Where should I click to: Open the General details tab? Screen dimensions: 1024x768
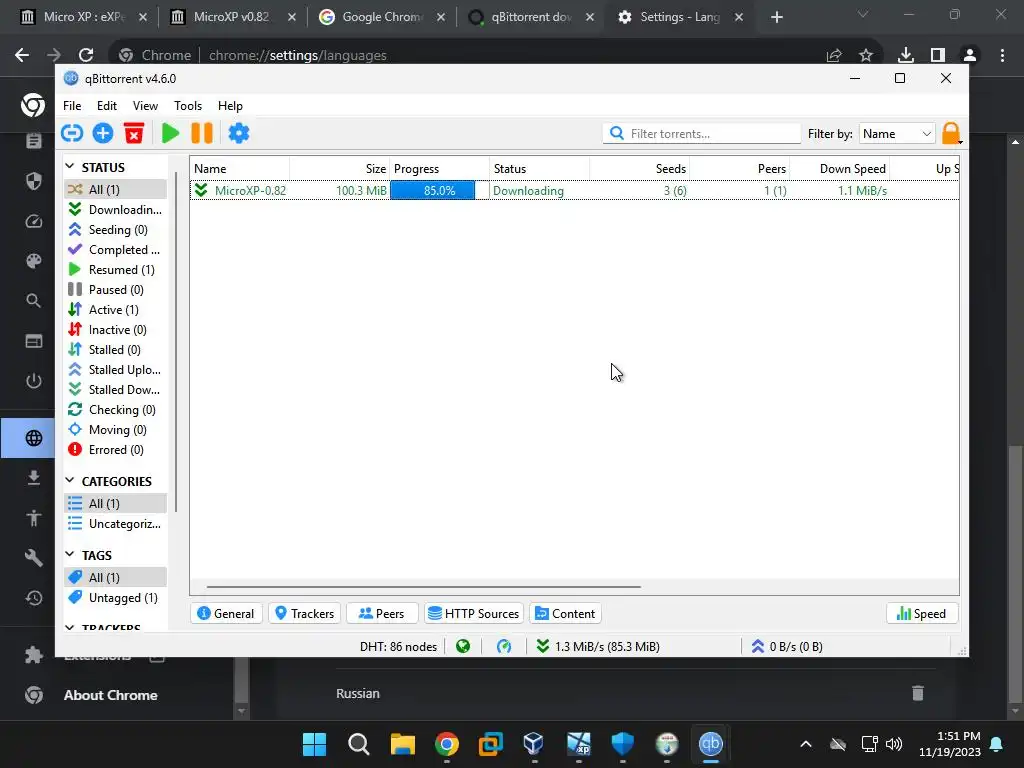[x=226, y=613]
